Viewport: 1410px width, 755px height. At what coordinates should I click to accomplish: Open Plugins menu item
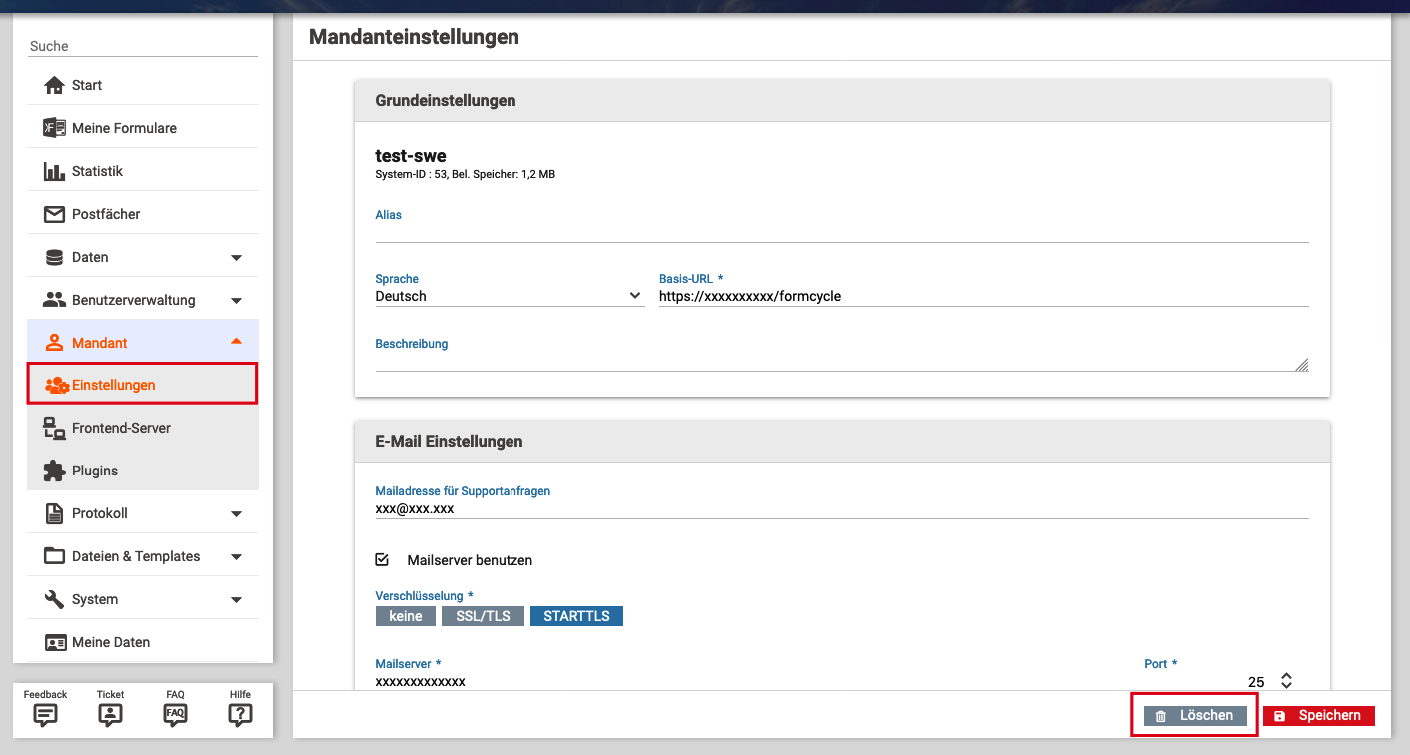[x=95, y=470]
